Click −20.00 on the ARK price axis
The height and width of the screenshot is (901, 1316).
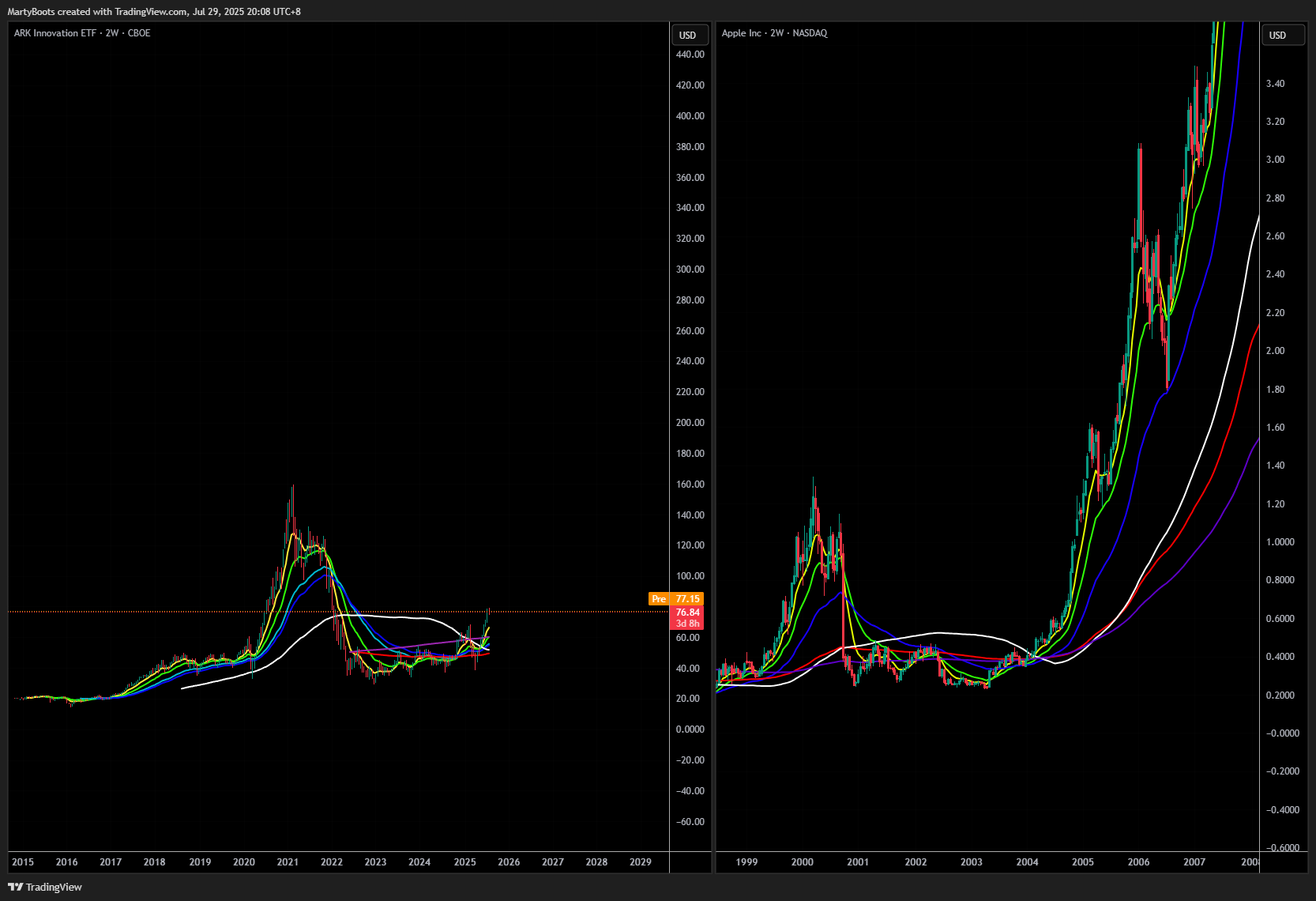(x=690, y=760)
